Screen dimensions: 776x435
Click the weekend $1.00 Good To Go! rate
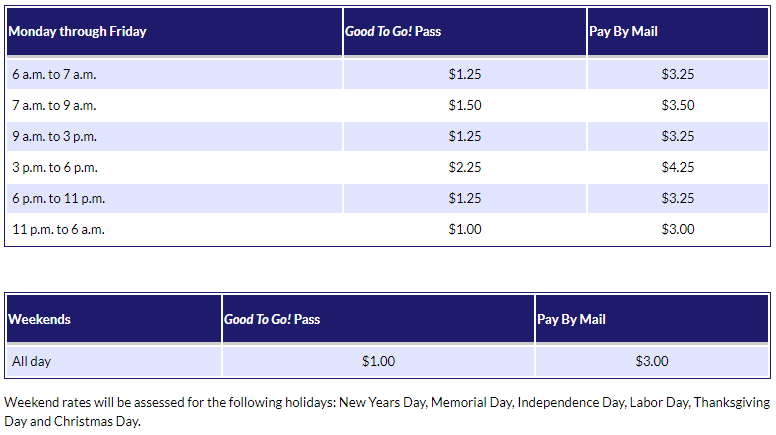[378, 361]
